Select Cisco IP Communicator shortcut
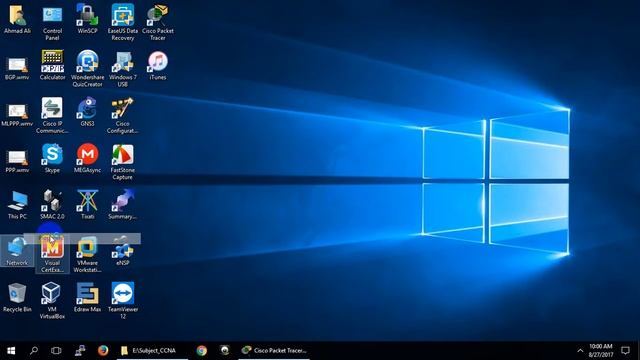640x360 pixels. click(52, 115)
